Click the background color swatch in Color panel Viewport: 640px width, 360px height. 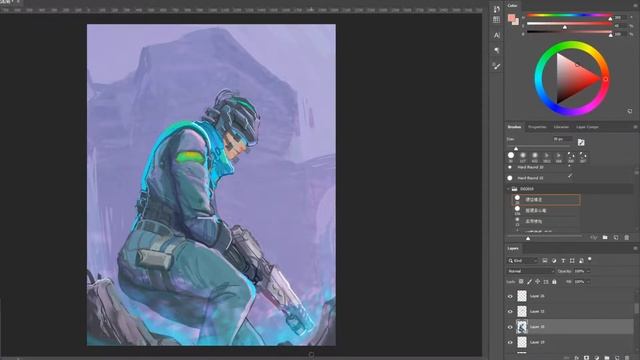click(516, 22)
